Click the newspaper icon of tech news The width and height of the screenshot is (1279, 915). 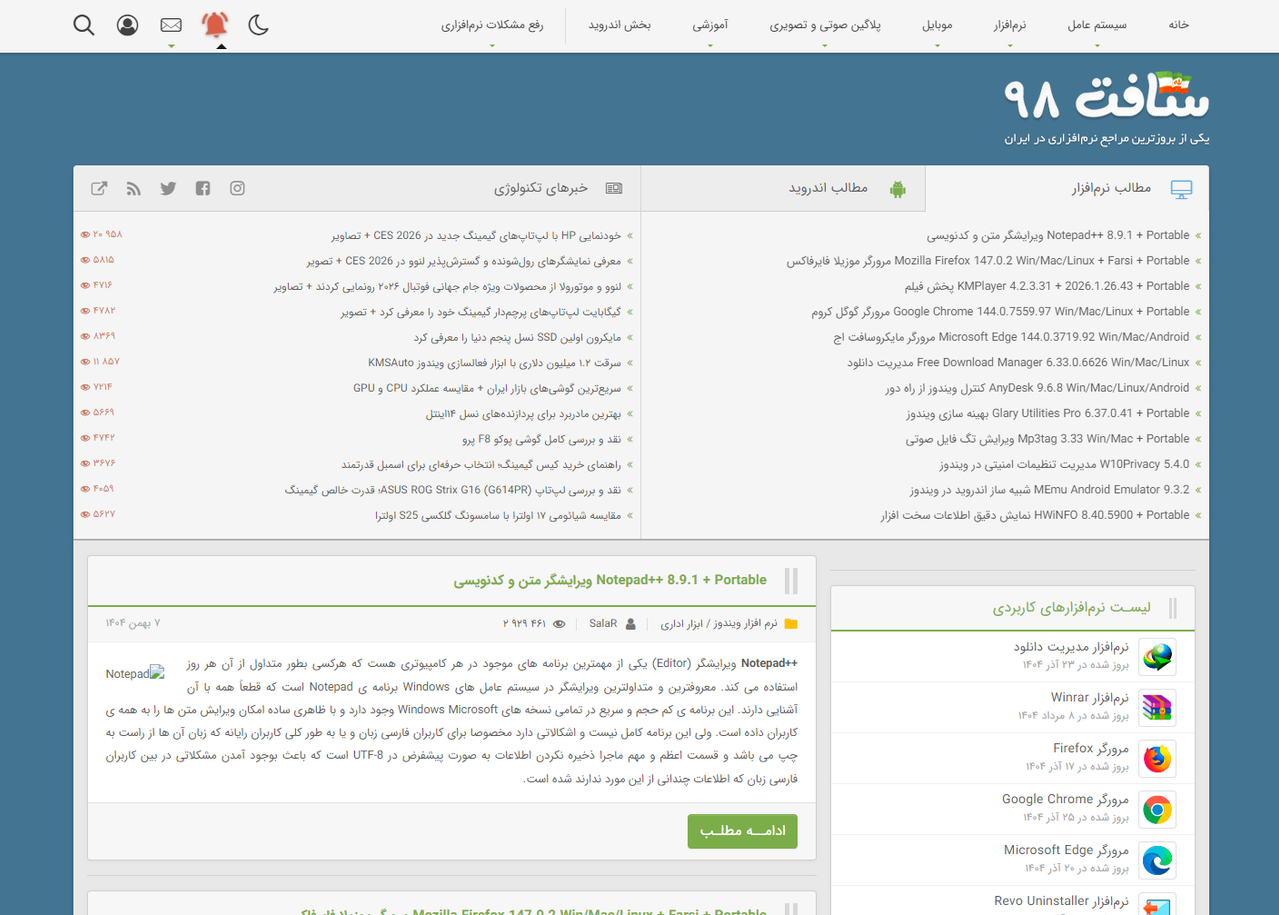click(613, 188)
